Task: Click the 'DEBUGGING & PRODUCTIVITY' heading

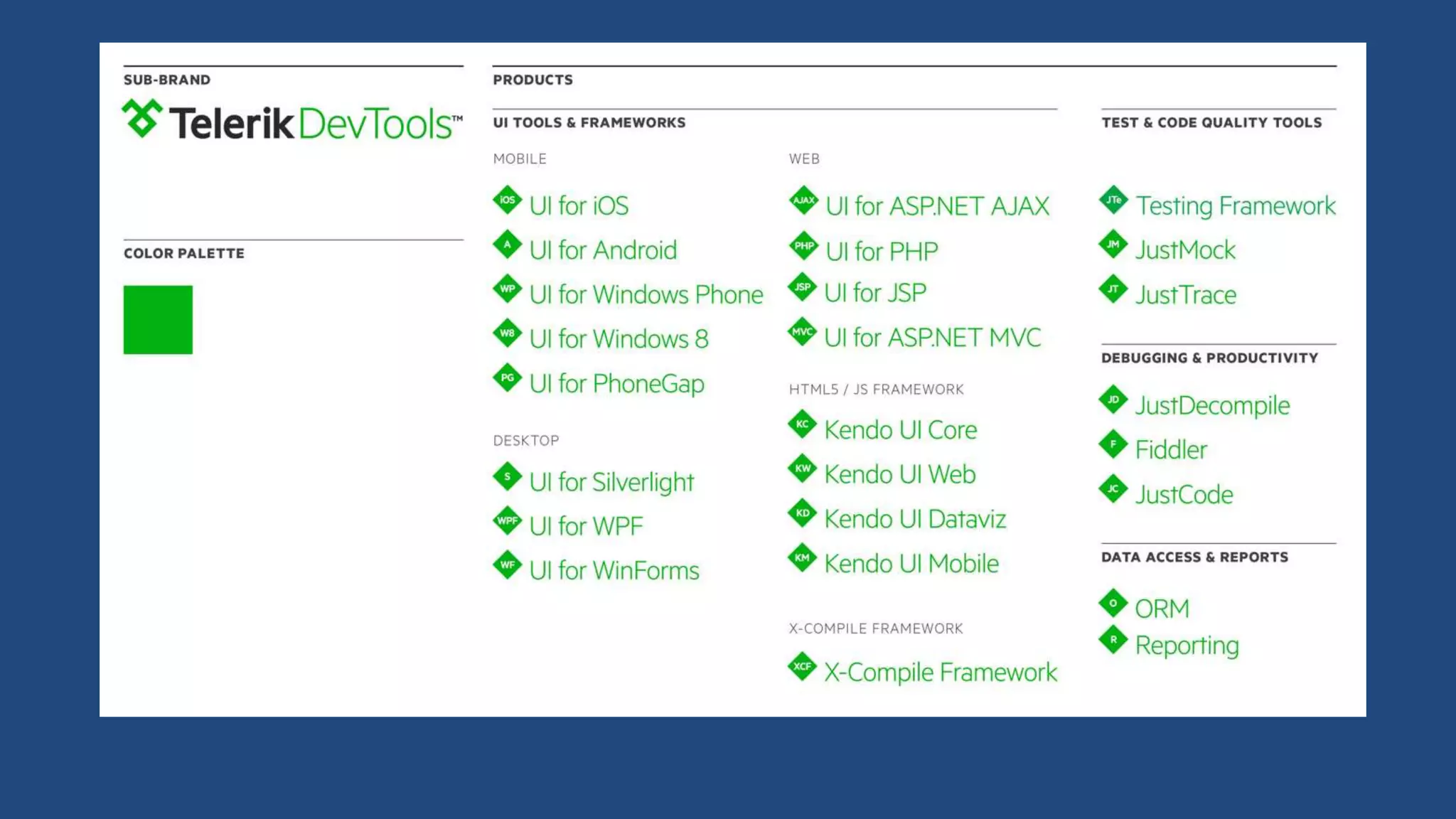Action: (x=1209, y=358)
